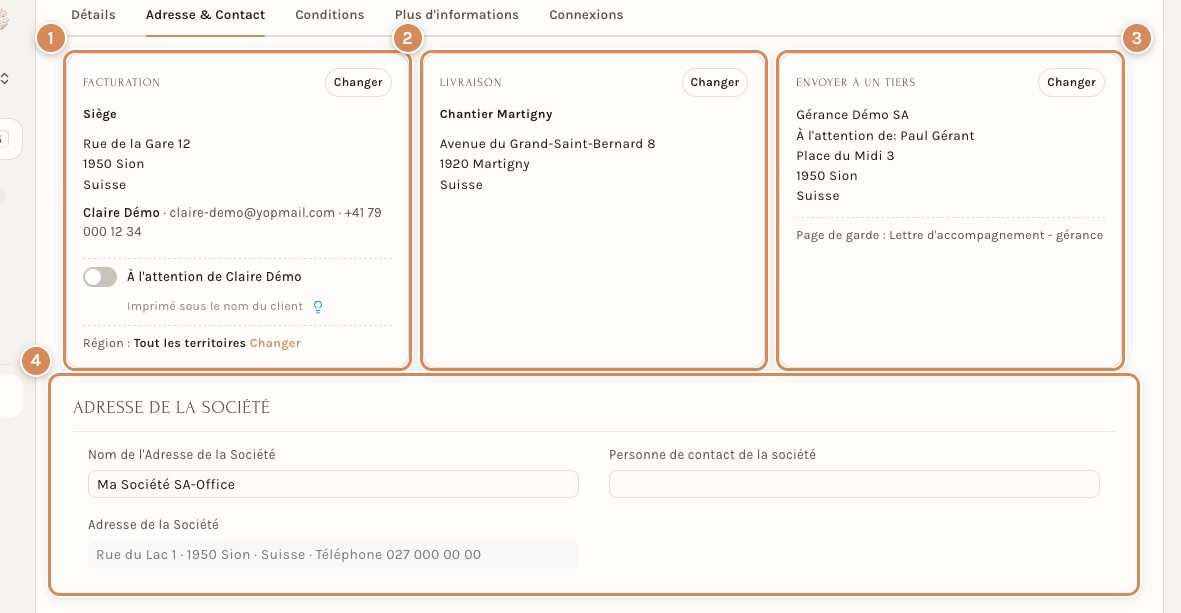This screenshot has height=613, width=1181.
Task: Click Changer in the Facturation card
Action: [358, 82]
